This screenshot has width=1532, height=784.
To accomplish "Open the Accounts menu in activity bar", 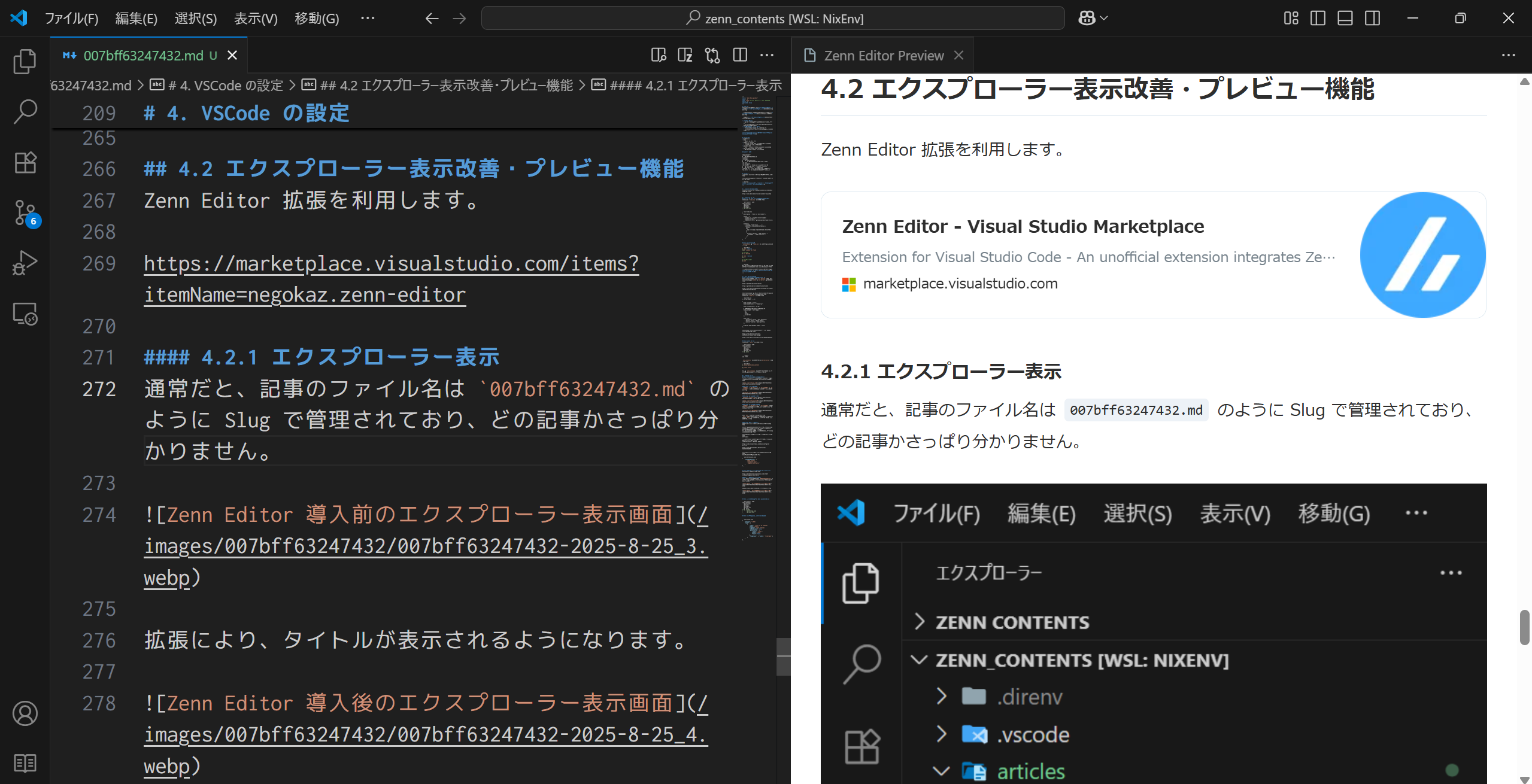I will (25, 713).
